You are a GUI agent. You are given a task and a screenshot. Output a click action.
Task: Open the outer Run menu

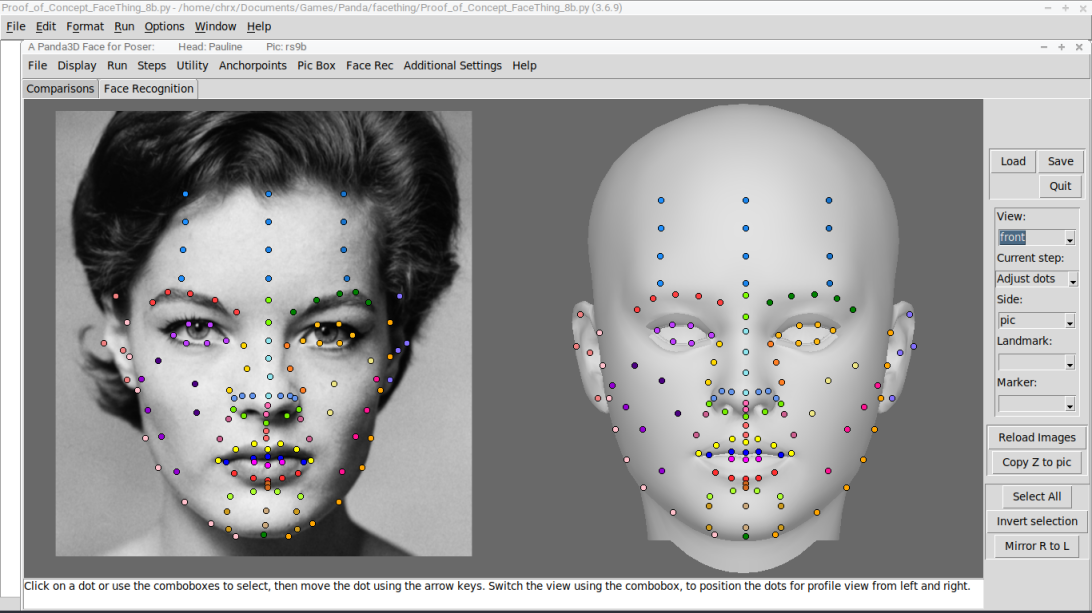pyautogui.click(x=124, y=26)
